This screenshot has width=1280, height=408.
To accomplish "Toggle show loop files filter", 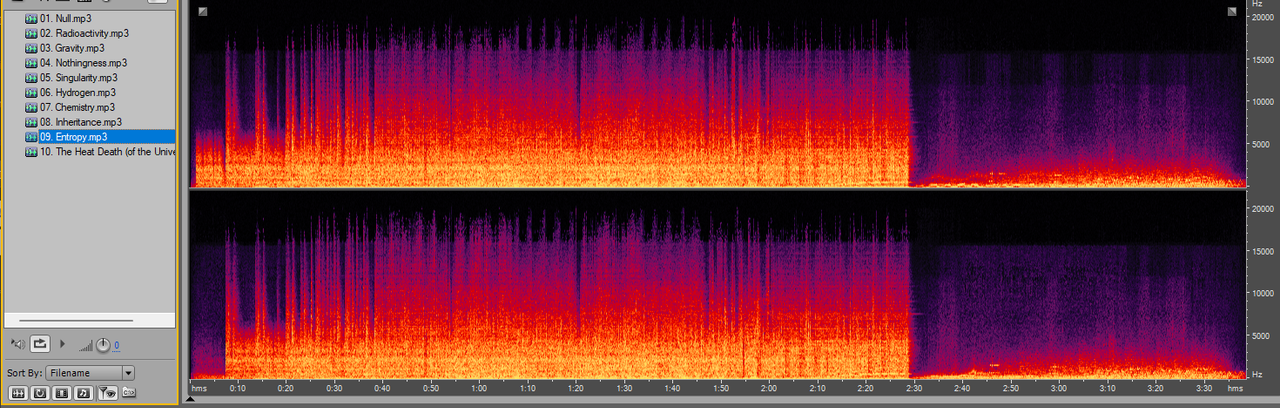I will (40, 392).
